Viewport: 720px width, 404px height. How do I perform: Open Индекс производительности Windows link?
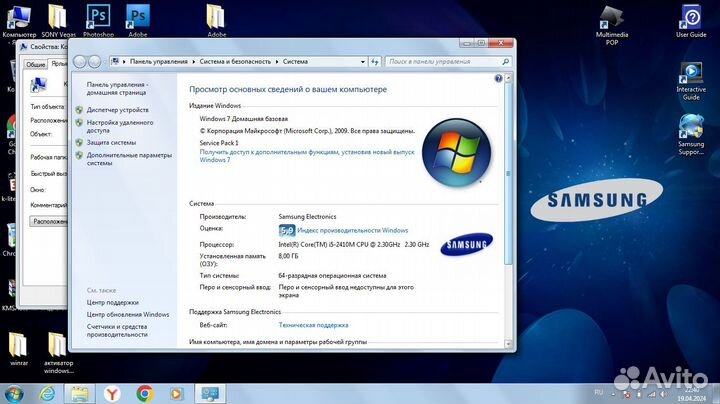(x=353, y=230)
